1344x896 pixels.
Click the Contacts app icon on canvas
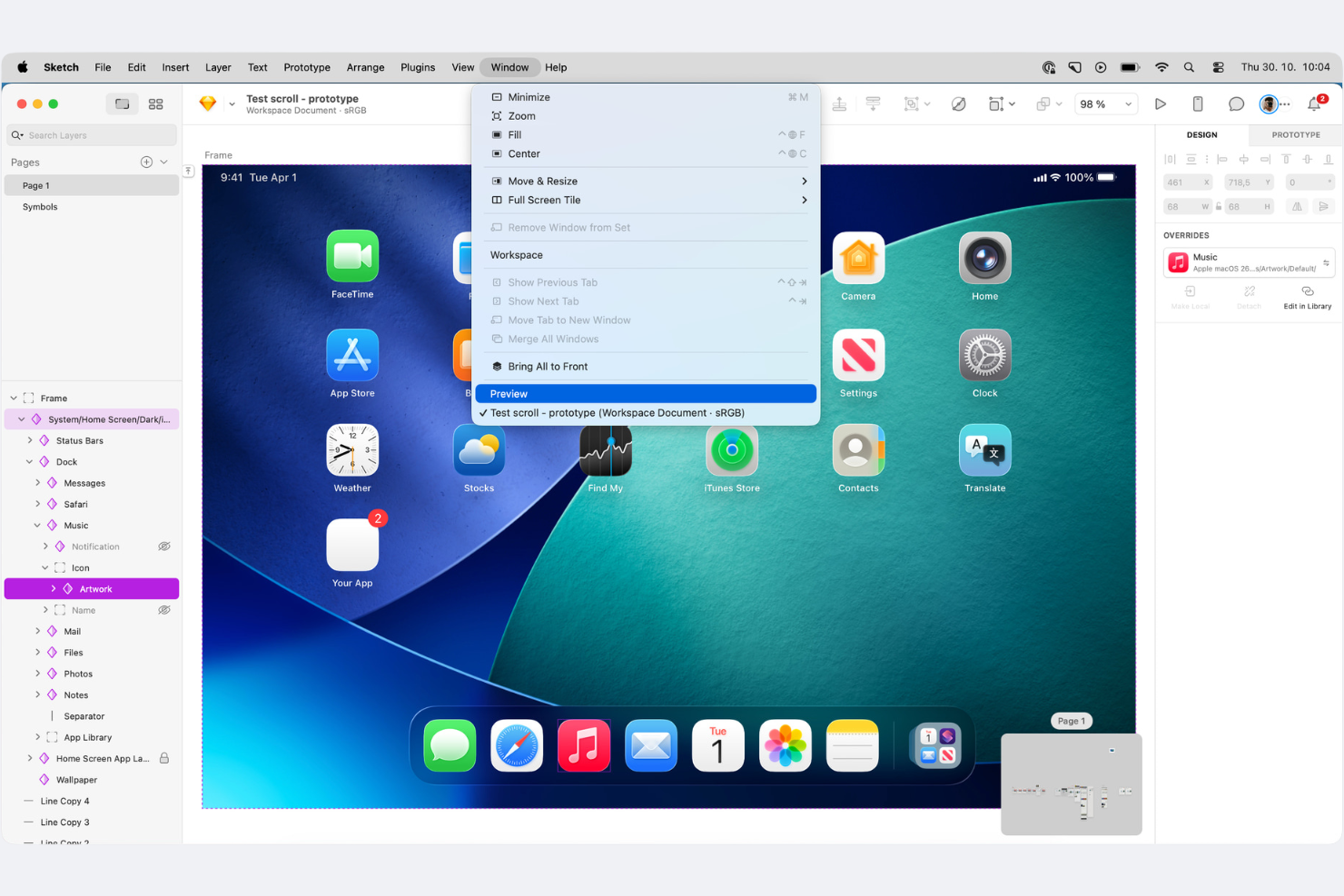(858, 450)
